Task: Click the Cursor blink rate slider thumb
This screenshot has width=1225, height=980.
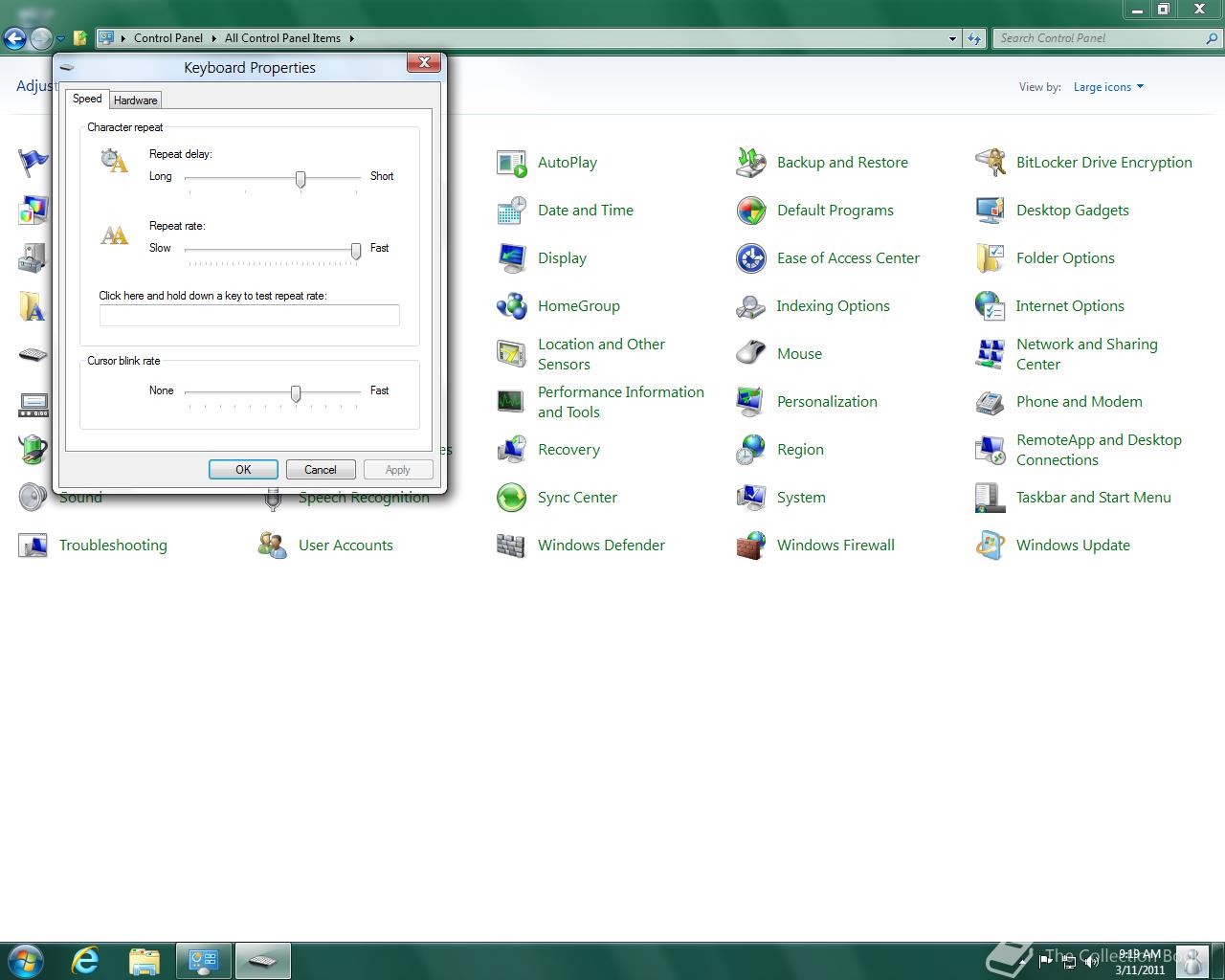Action: pyautogui.click(x=296, y=393)
